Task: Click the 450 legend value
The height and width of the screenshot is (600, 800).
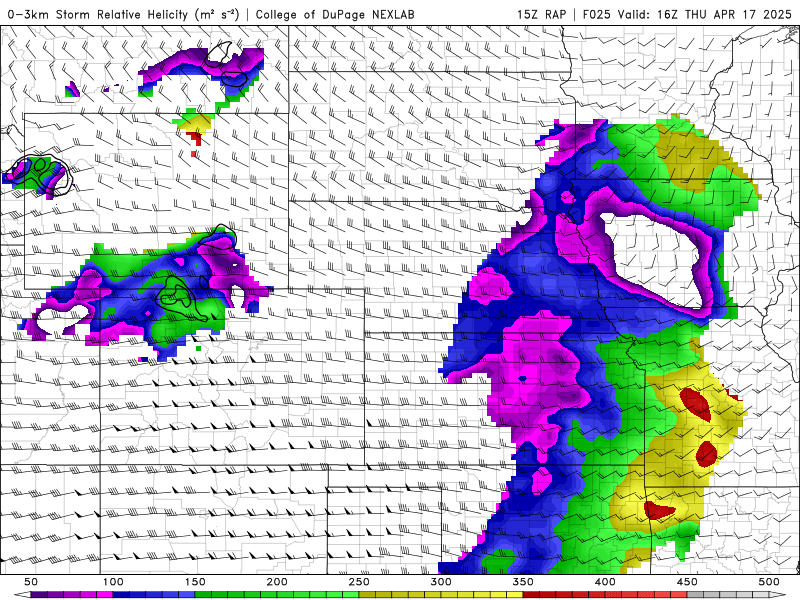Action: pyautogui.click(x=687, y=582)
